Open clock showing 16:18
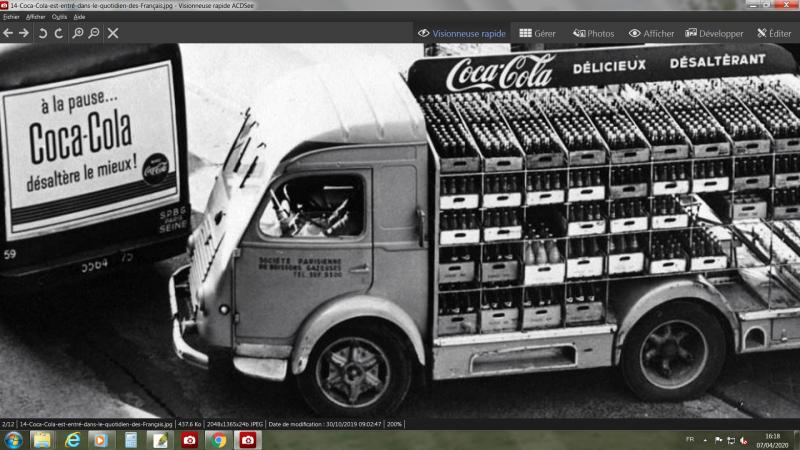 coord(772,440)
